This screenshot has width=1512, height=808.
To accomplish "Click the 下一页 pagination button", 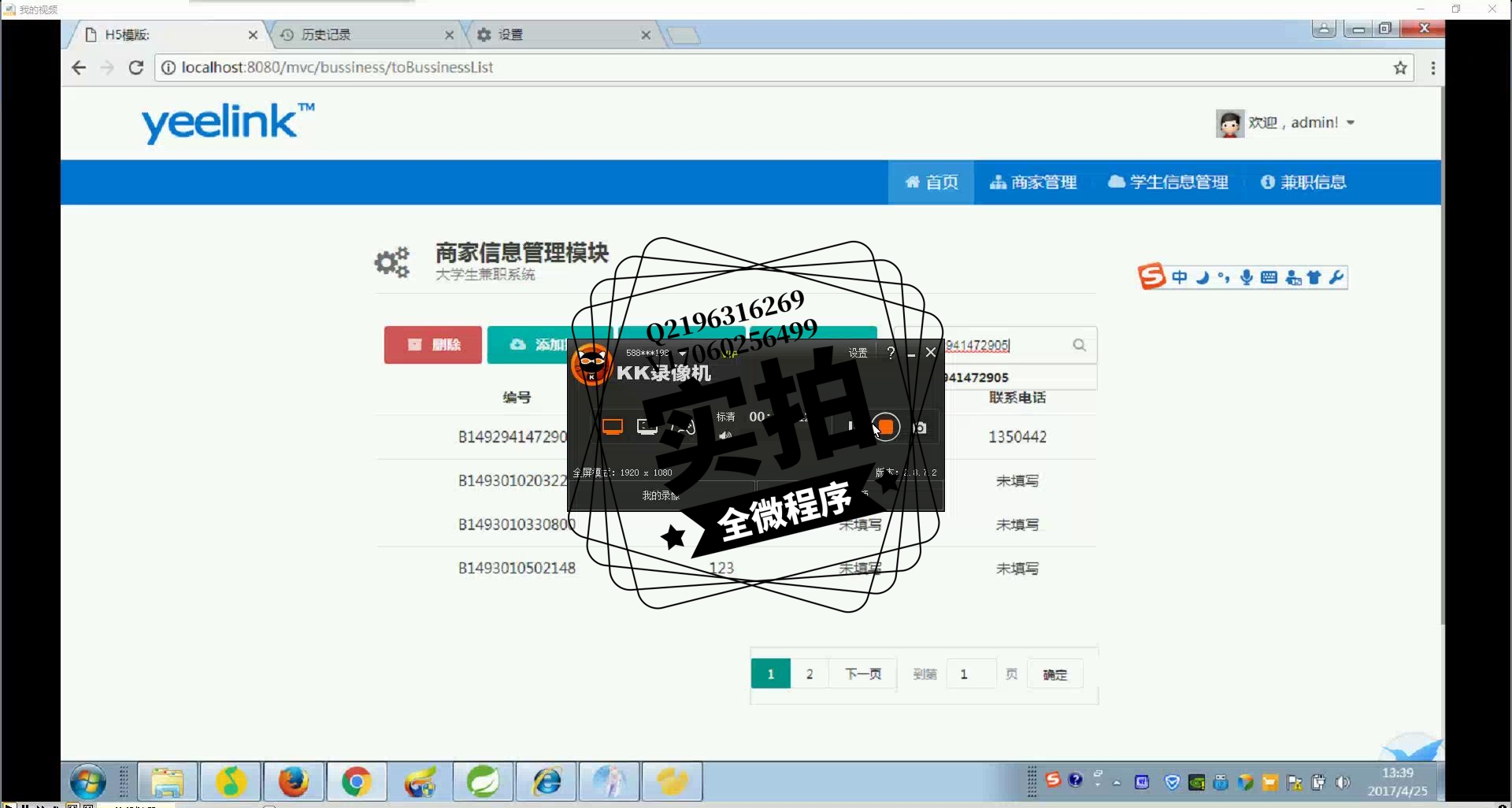I will click(x=863, y=674).
